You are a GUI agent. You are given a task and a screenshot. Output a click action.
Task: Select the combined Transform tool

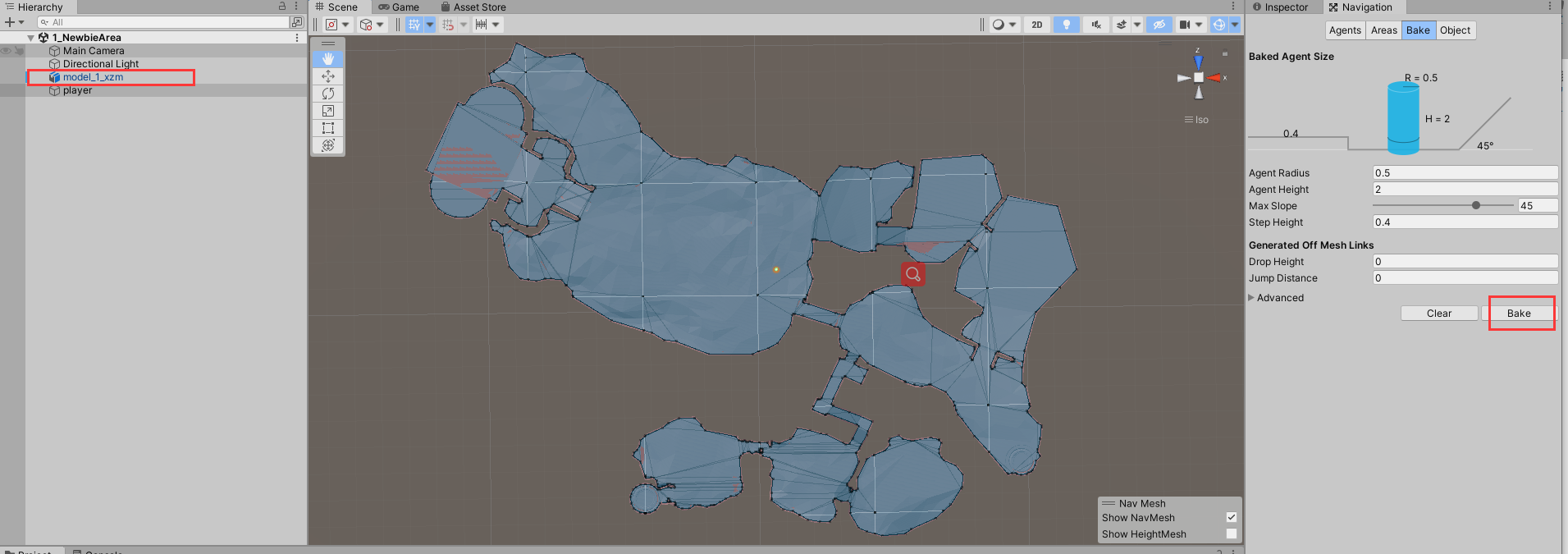328,145
